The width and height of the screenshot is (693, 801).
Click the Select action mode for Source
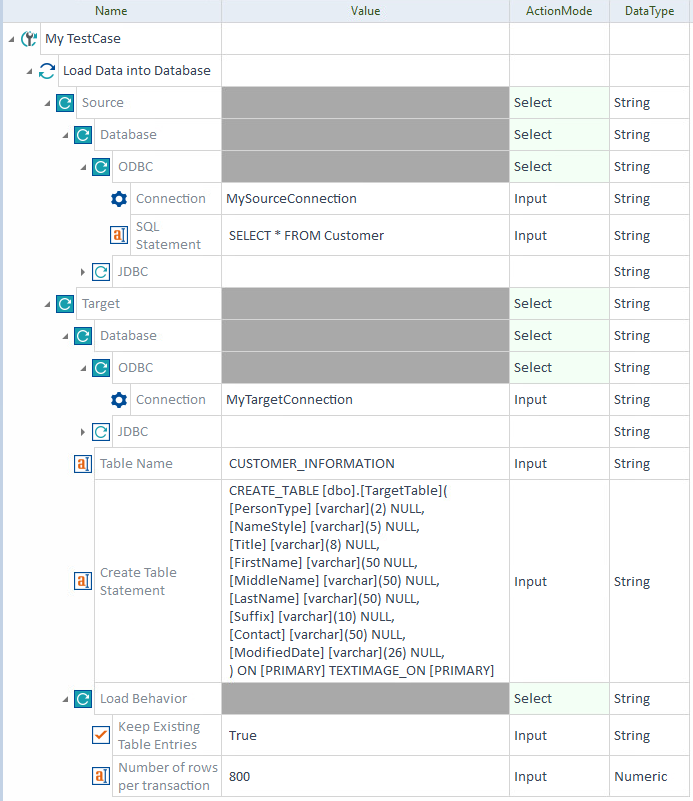click(x=533, y=103)
